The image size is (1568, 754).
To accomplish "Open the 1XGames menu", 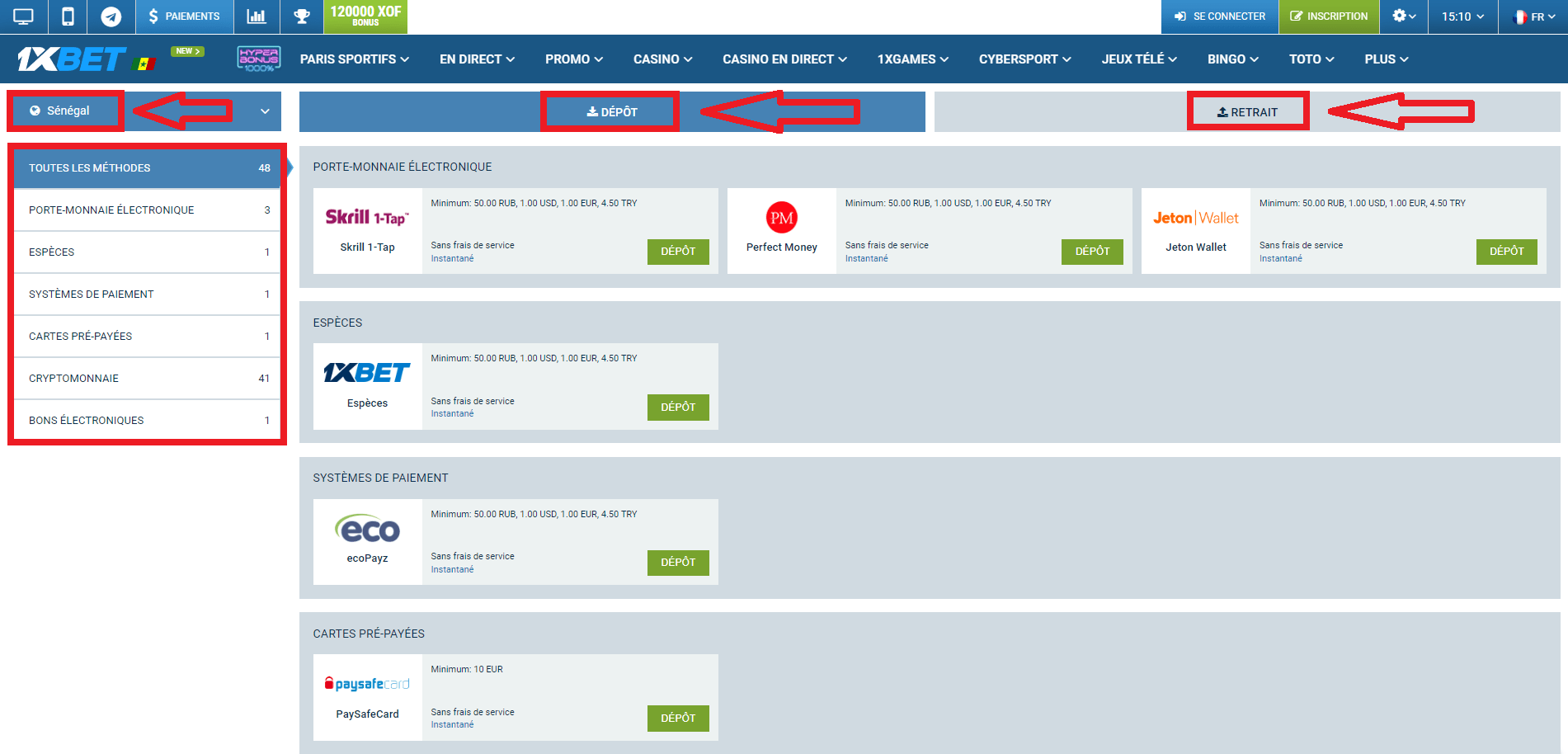I will pos(912,59).
